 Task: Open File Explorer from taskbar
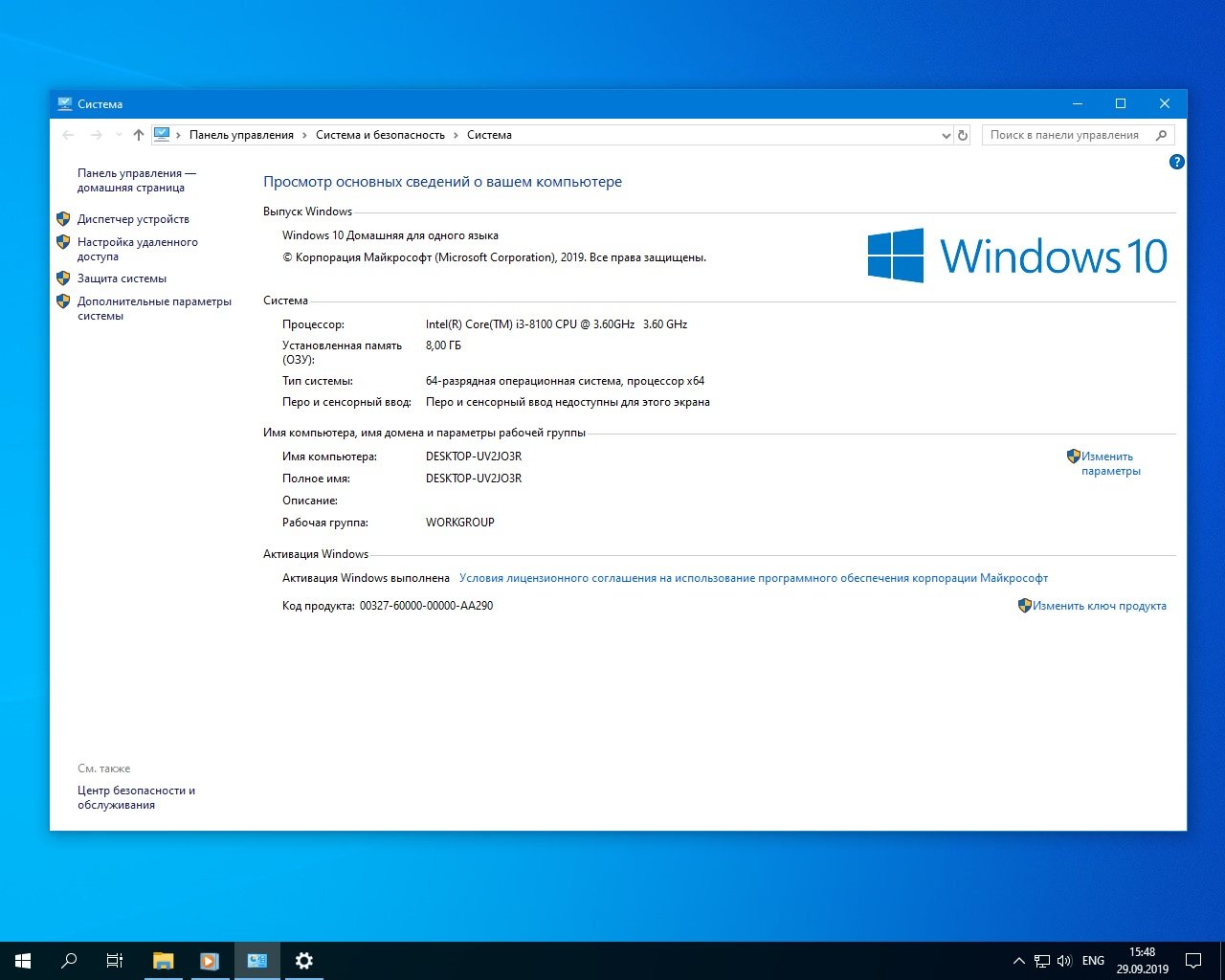click(x=164, y=961)
